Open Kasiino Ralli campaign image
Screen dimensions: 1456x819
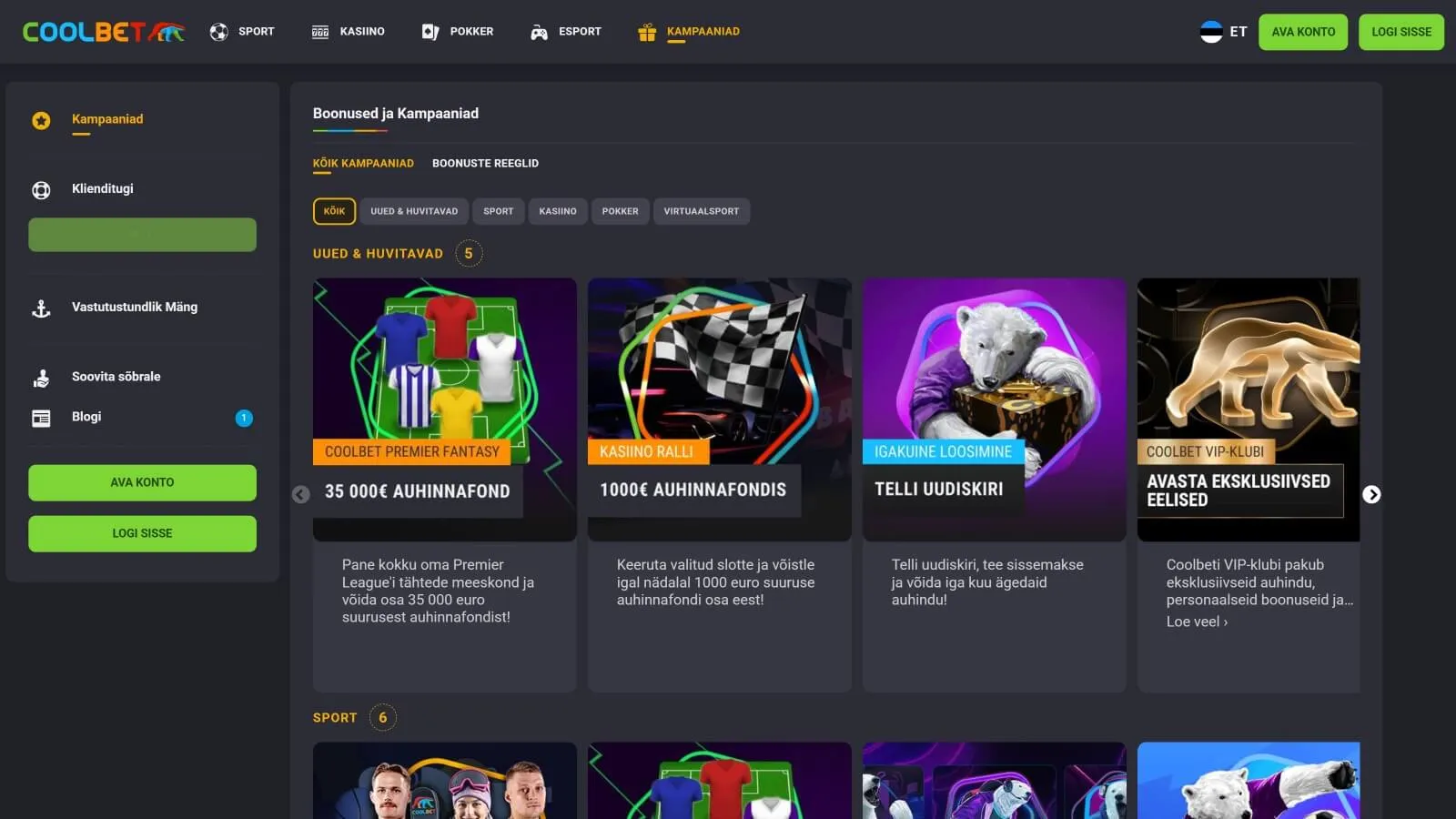[x=720, y=409]
